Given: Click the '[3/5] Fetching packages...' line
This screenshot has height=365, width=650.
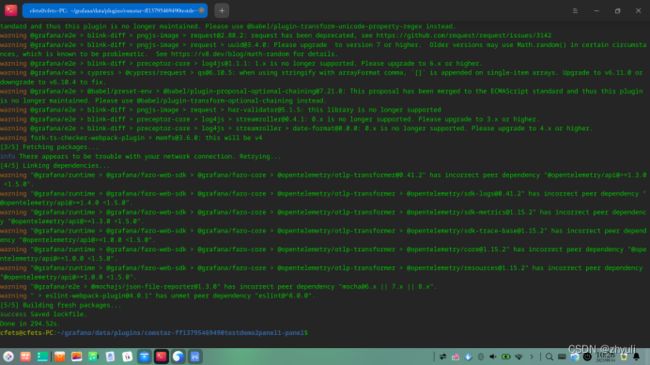Looking at the screenshot, I should coord(50,147).
